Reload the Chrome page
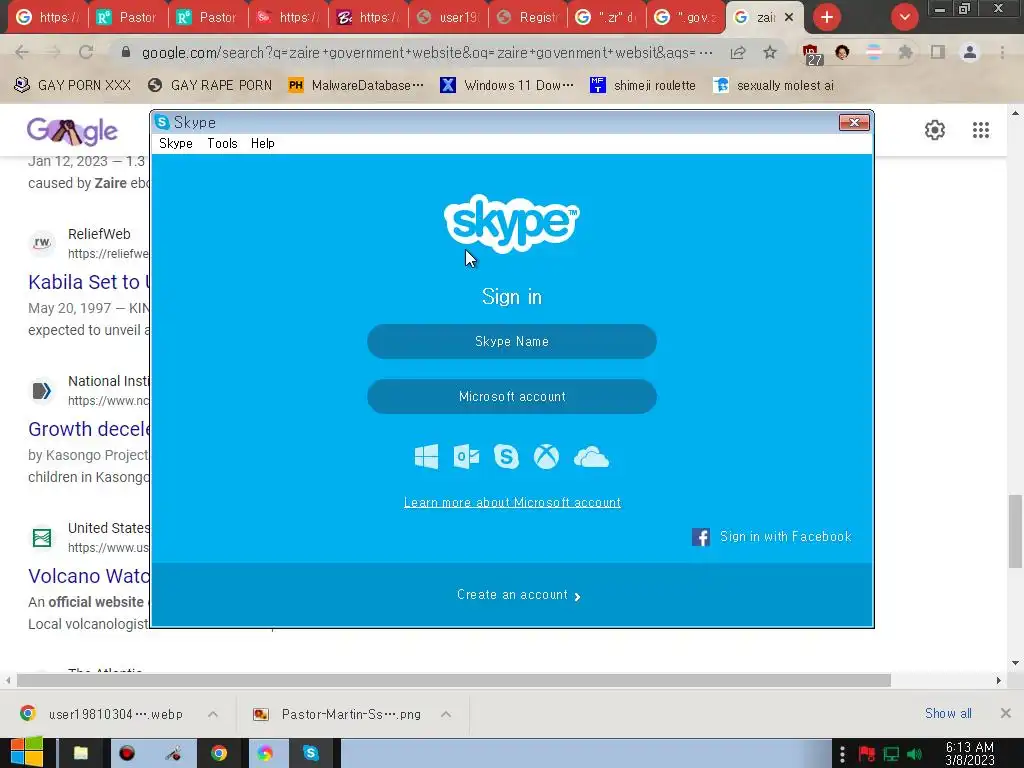 coord(86,52)
